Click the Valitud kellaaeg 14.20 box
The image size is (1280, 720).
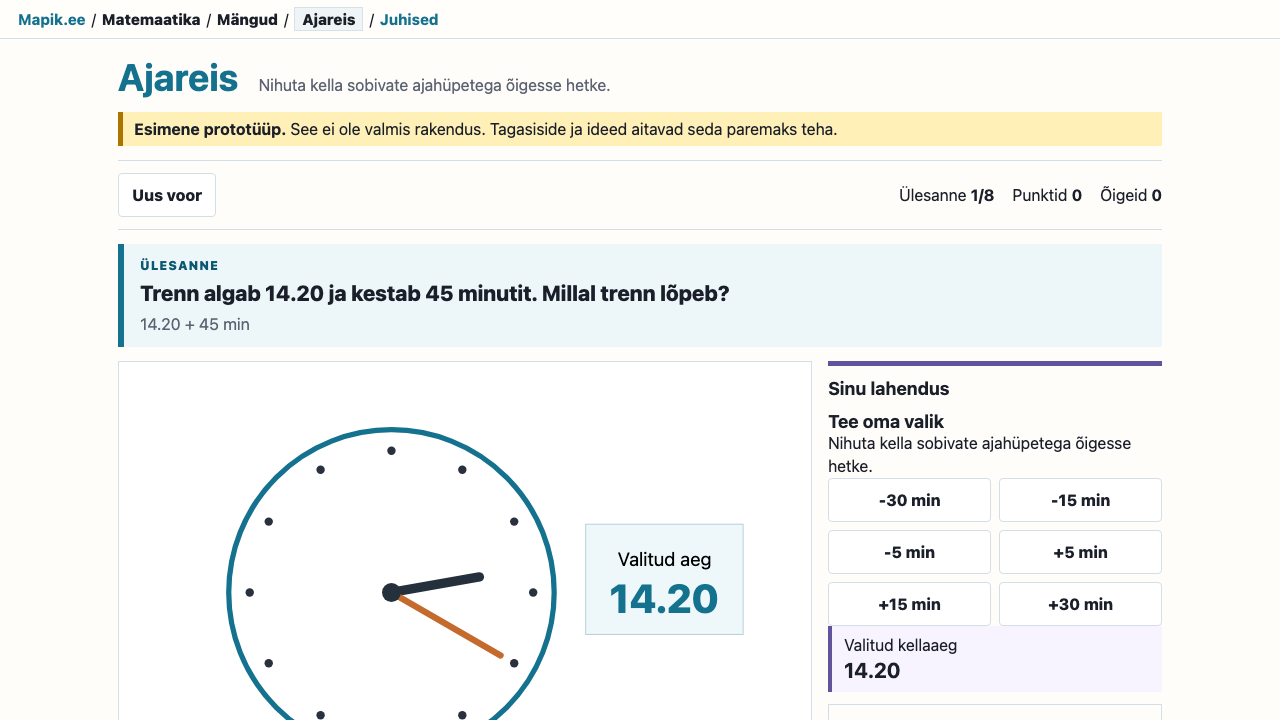(995, 659)
